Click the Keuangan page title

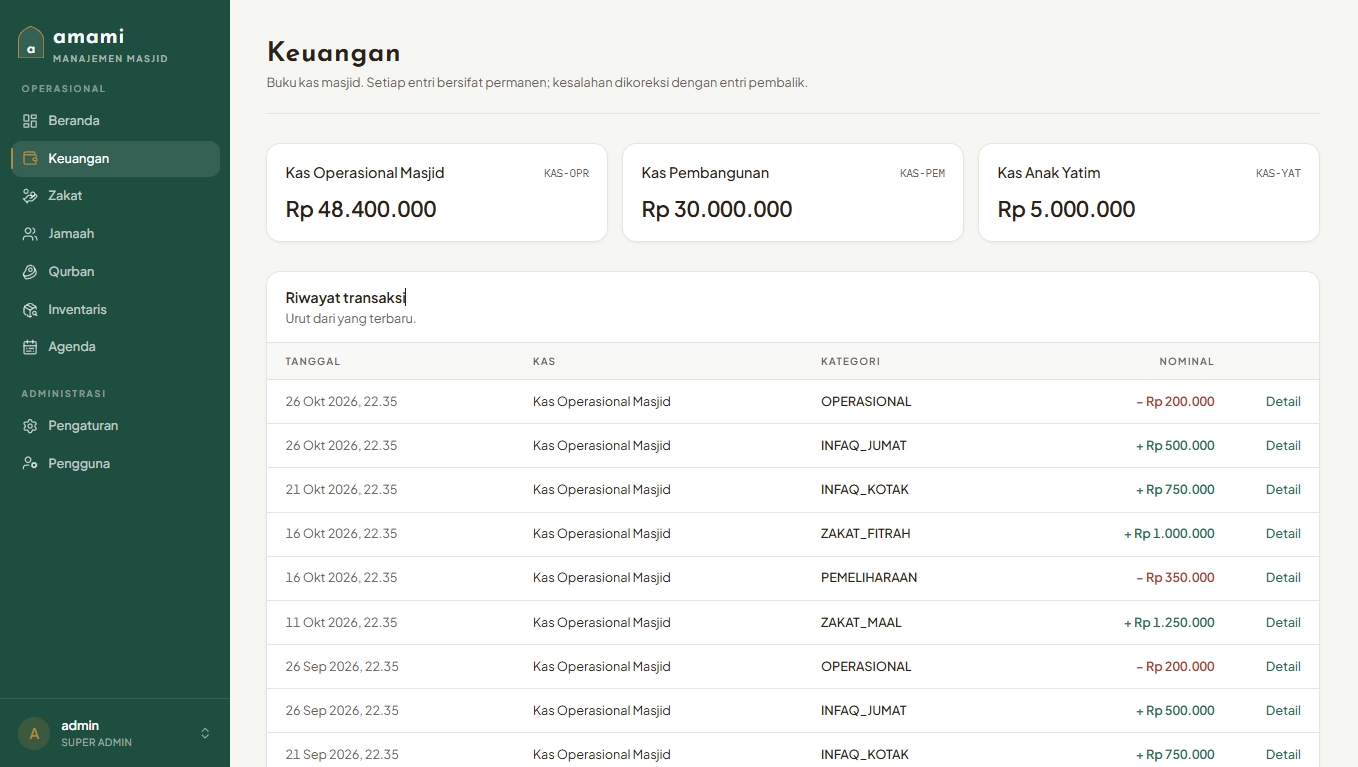[x=334, y=53]
